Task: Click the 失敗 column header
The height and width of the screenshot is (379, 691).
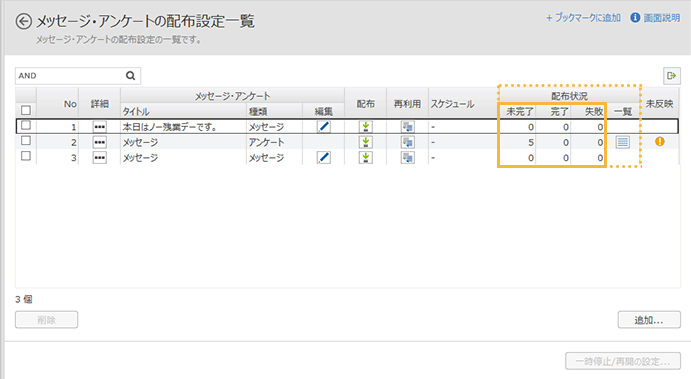Action: click(594, 111)
